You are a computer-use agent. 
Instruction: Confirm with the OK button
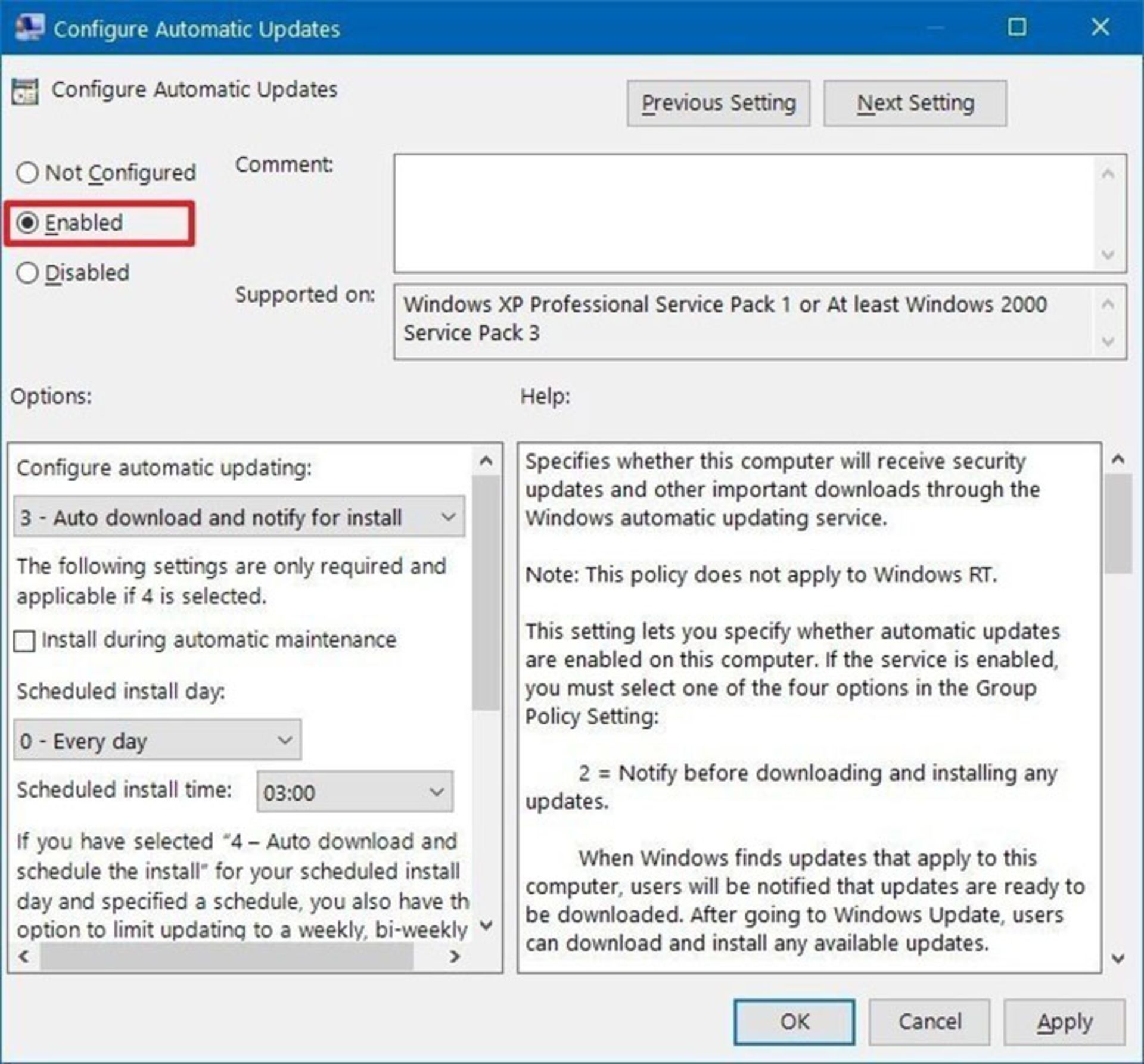[794, 1022]
